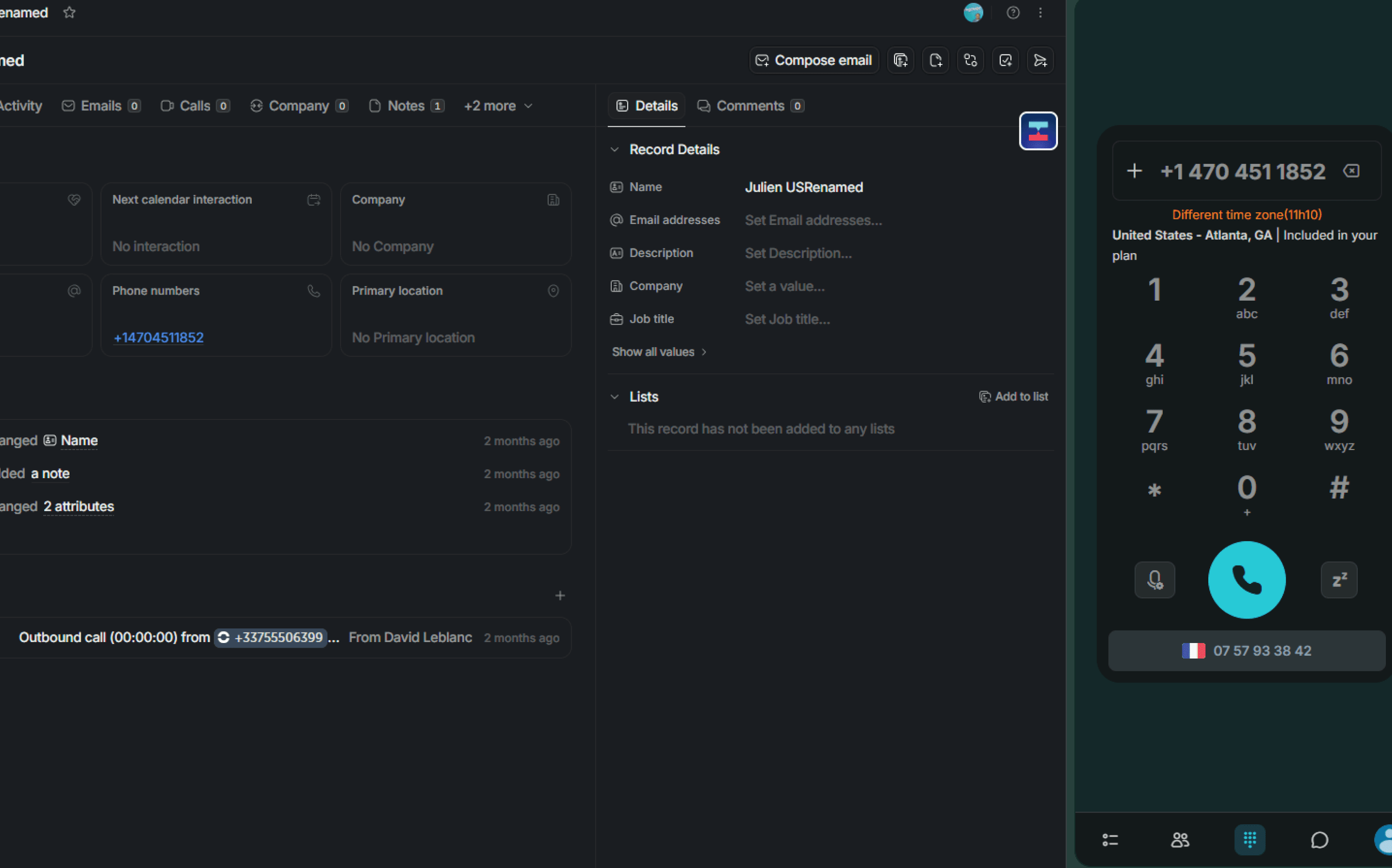The width and height of the screenshot is (1392, 868).
Task: Open the three-dot overflow menu
Action: pos(1041,13)
